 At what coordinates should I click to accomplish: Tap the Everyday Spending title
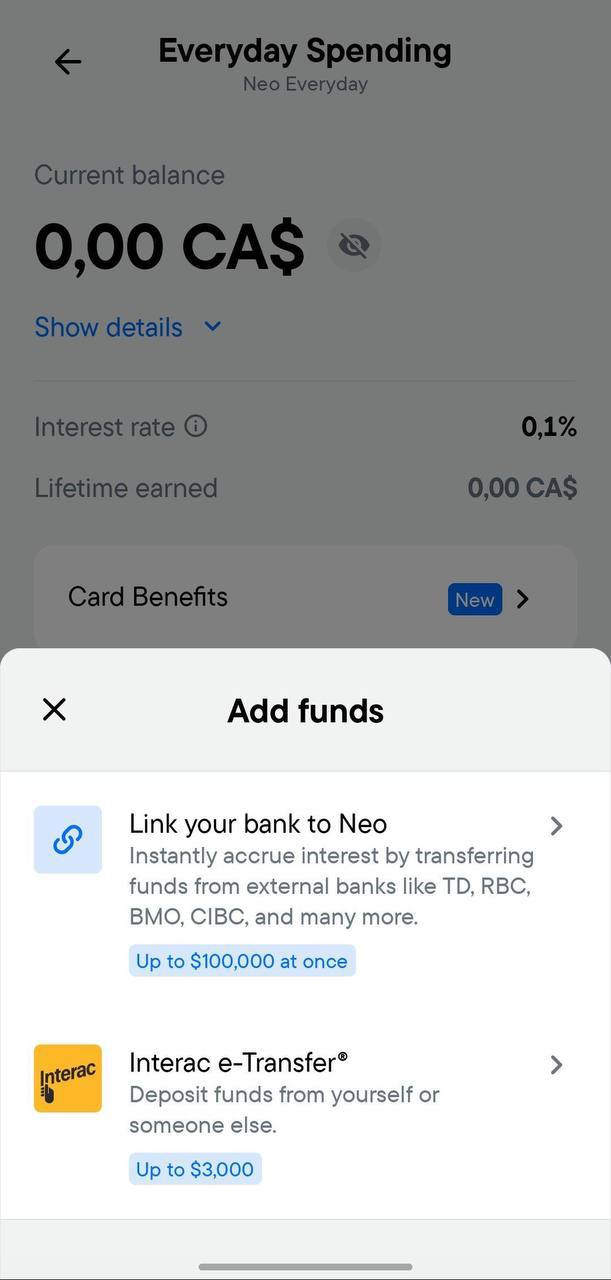coord(305,50)
